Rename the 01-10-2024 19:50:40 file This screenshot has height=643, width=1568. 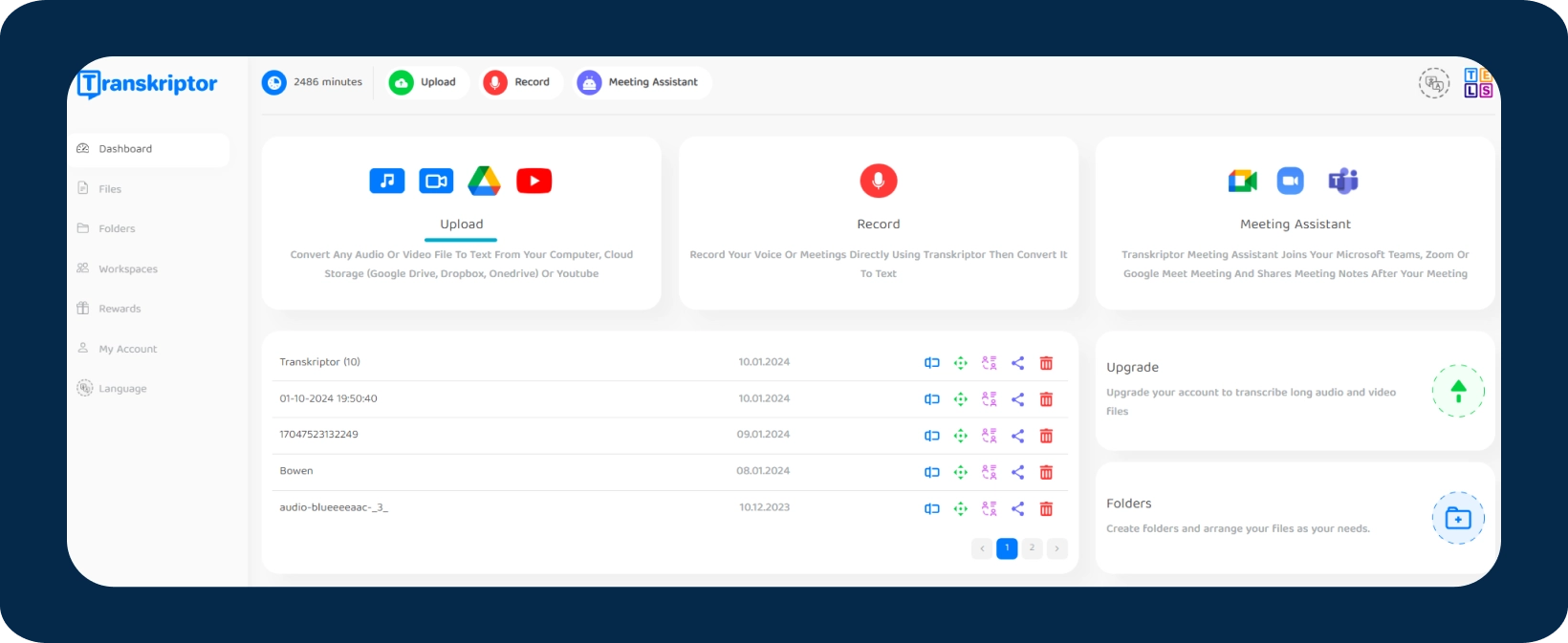pyautogui.click(x=932, y=399)
